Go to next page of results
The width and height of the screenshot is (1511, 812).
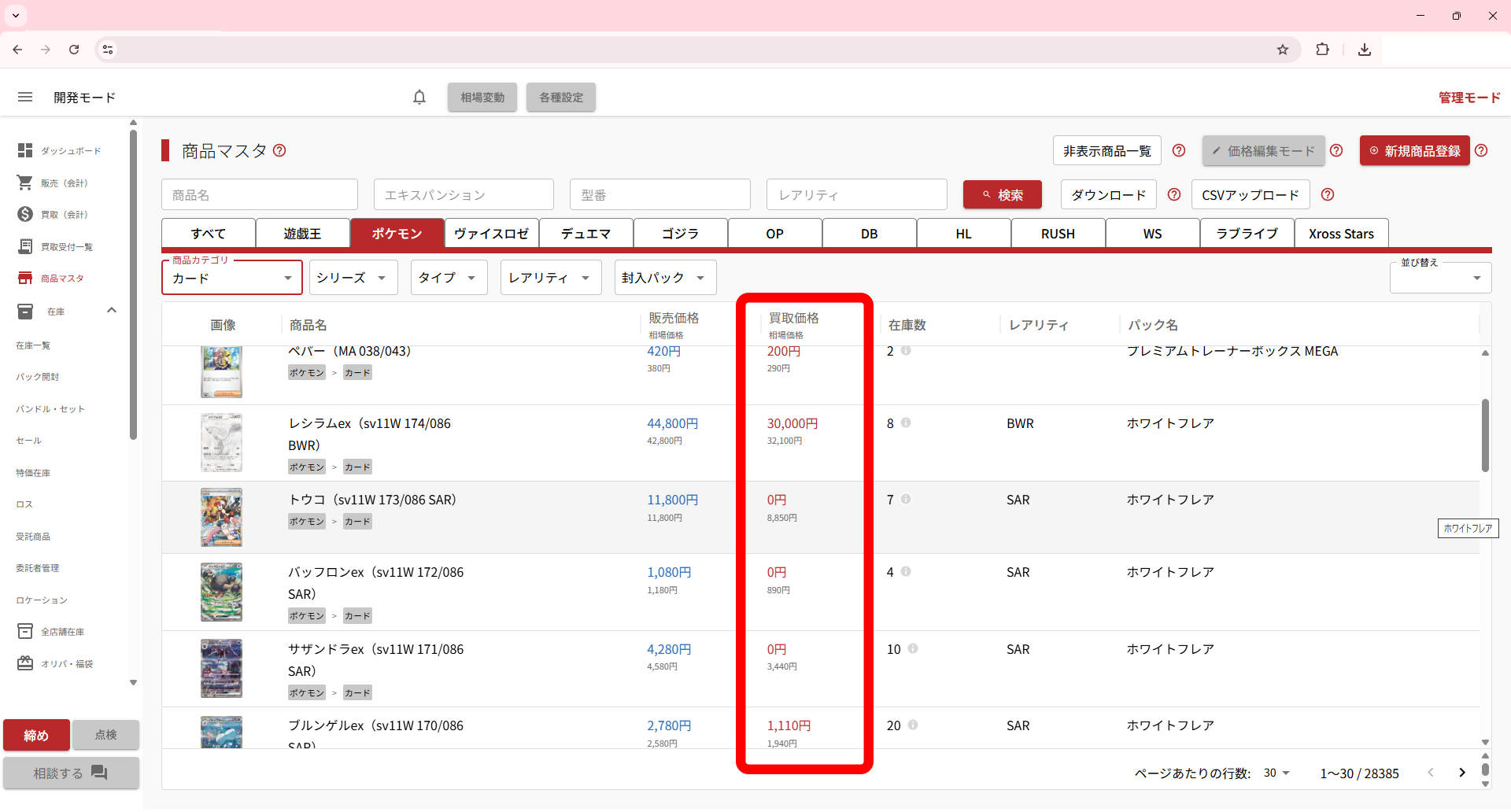1461,773
